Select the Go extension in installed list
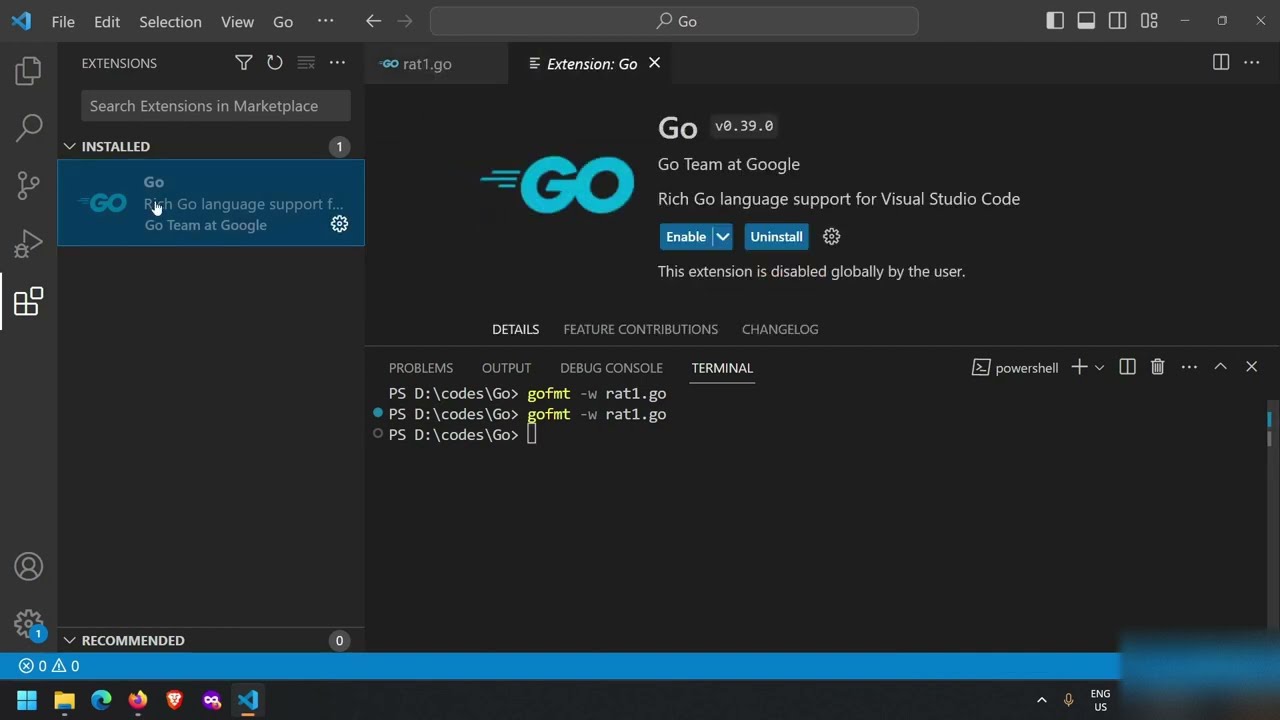Image resolution: width=1280 pixels, height=720 pixels. click(x=211, y=203)
